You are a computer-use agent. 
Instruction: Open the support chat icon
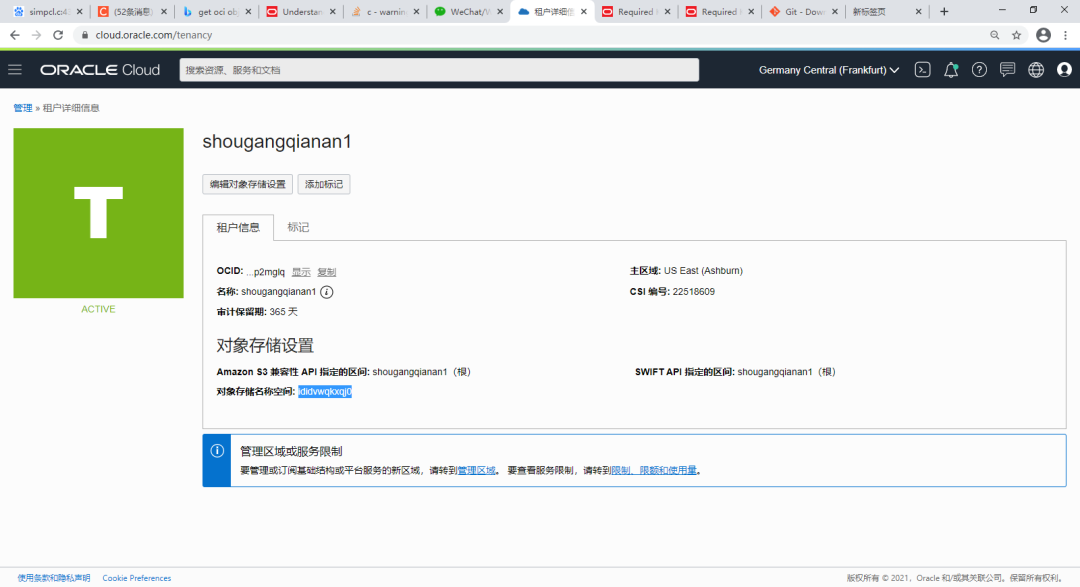coord(1007,70)
